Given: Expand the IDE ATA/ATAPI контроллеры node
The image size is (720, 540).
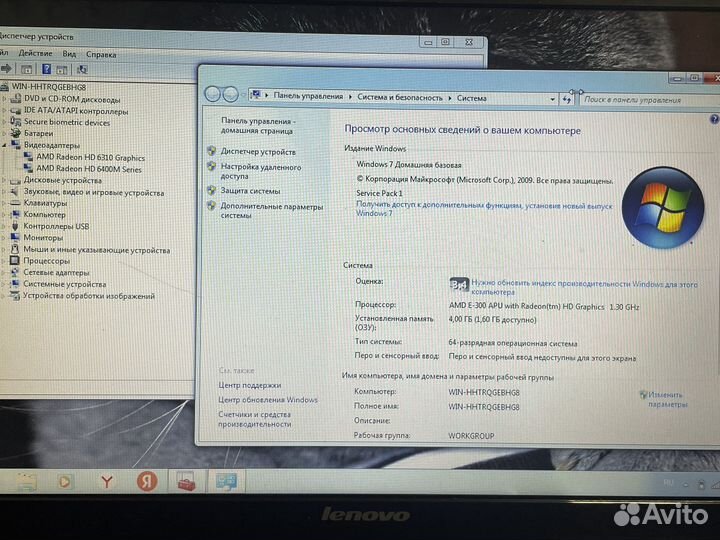Looking at the screenshot, I should click(4, 111).
